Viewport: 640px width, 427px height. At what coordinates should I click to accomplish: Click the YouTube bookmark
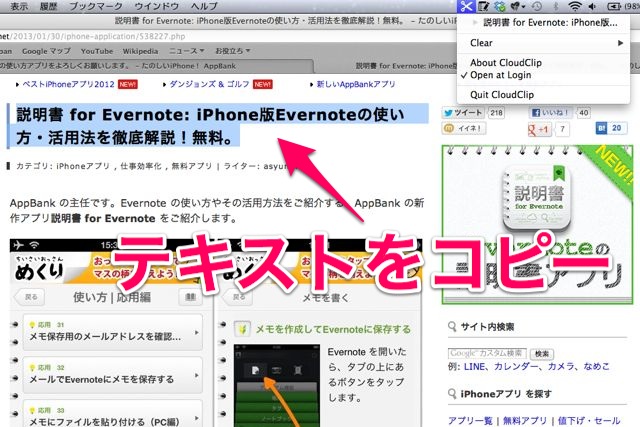click(x=97, y=51)
